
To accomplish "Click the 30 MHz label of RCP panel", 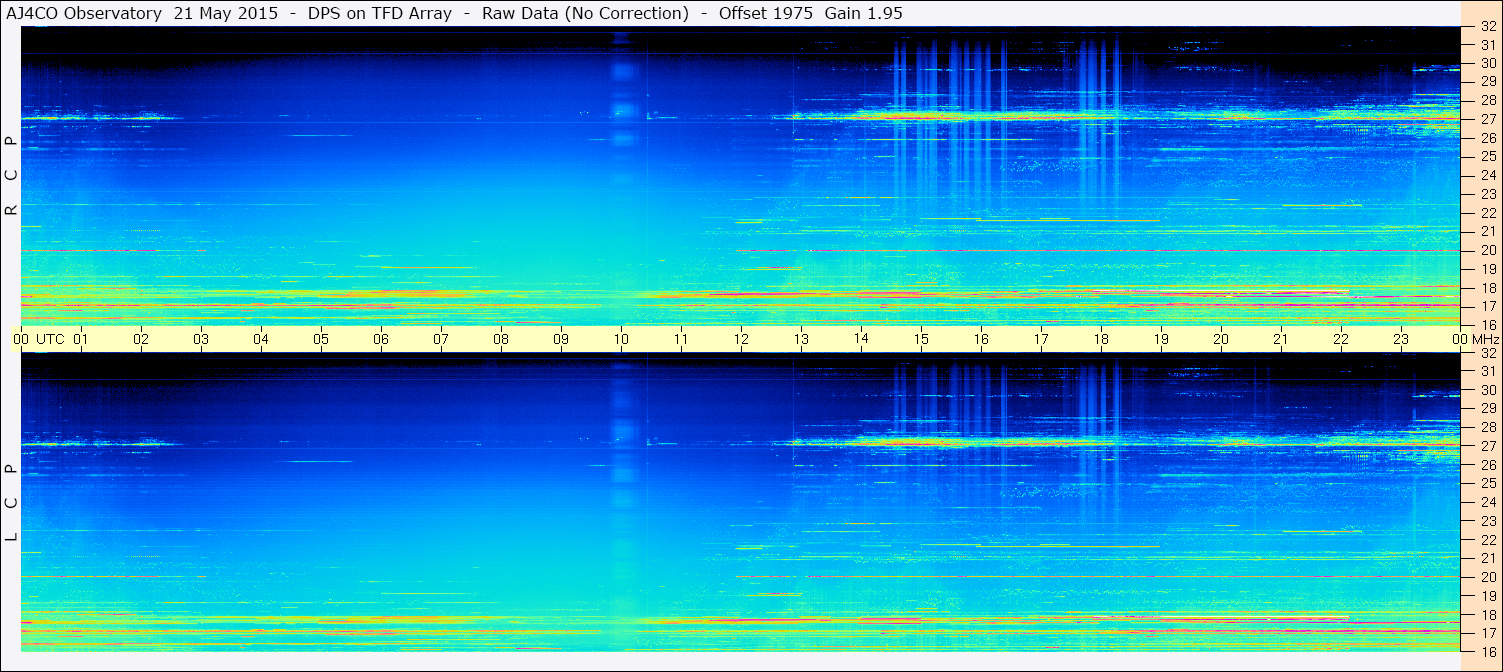I will point(1488,63).
